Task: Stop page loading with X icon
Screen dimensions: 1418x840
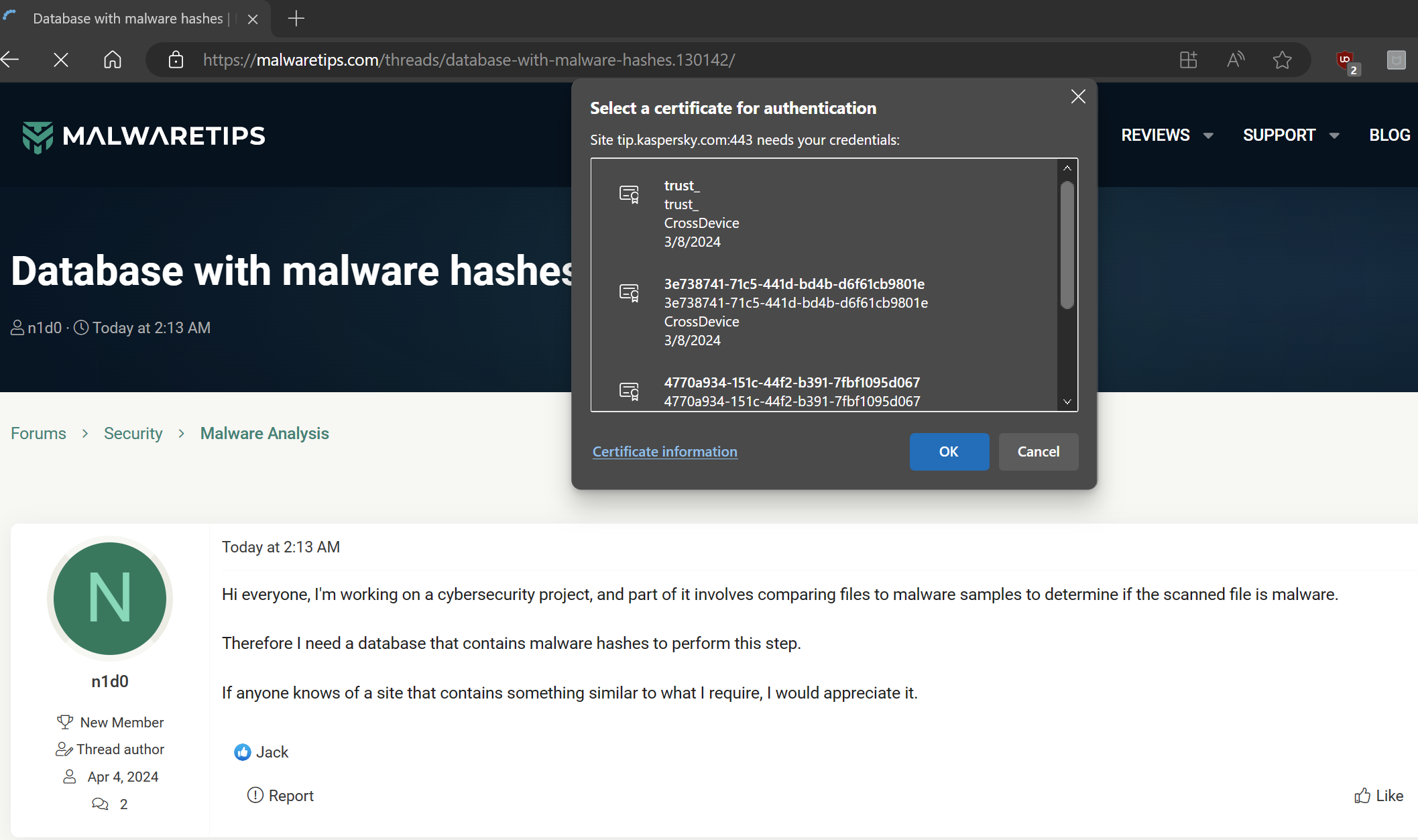Action: [x=61, y=60]
